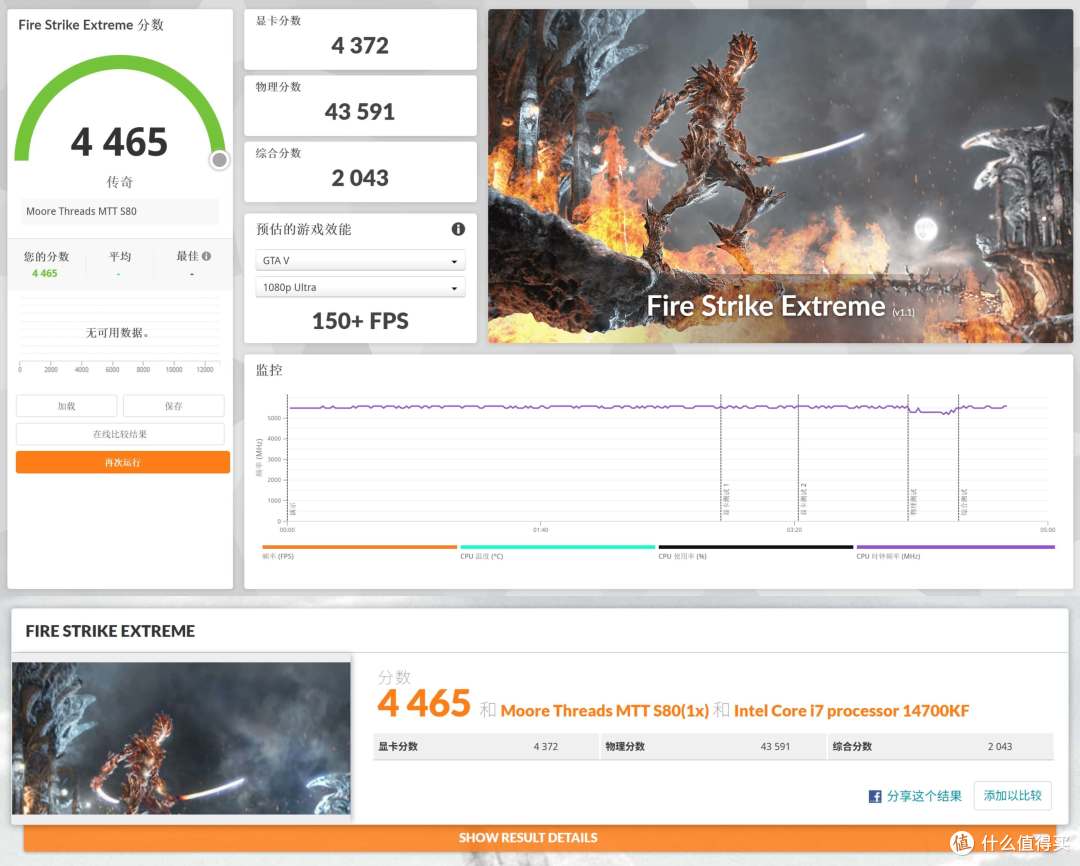Image resolution: width=1080 pixels, height=866 pixels.
Task: Click the orange 4 465 result score
Action: [424, 703]
